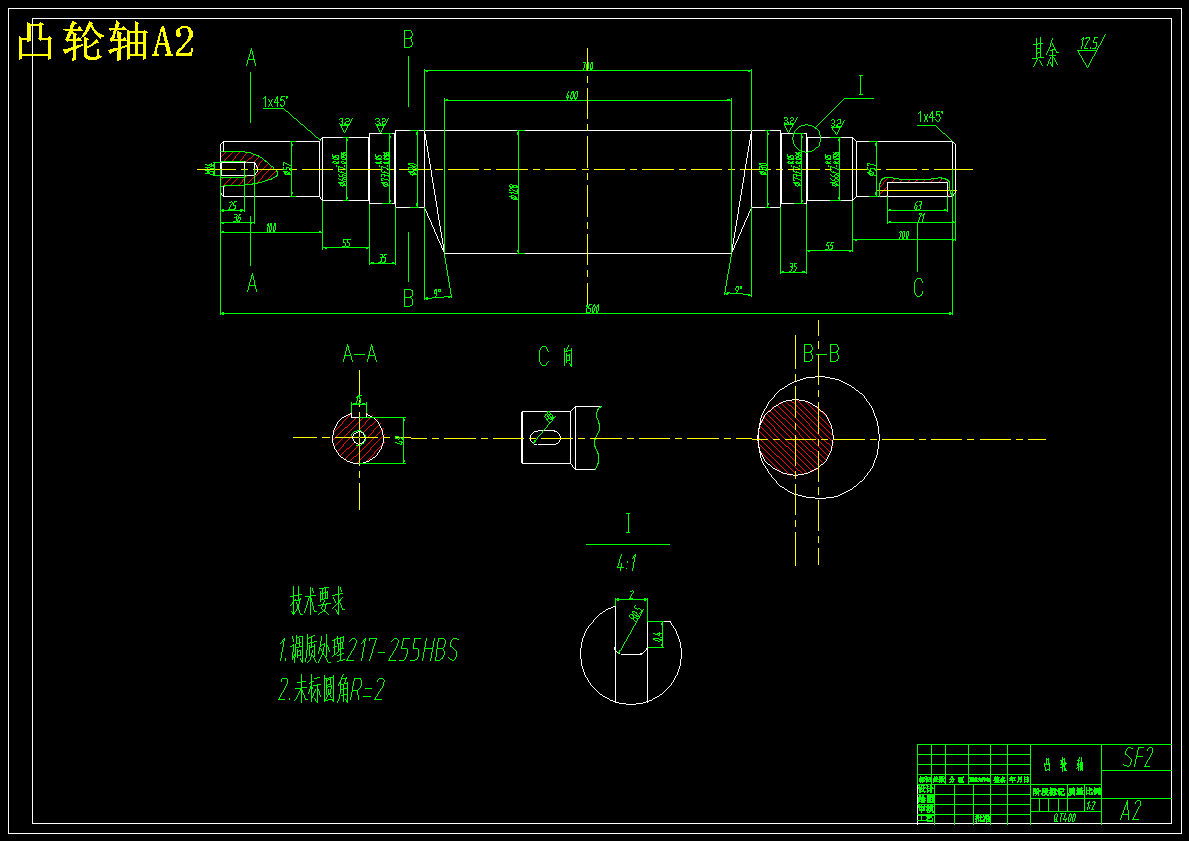Click the right "9°" taper angle dimension
This screenshot has width=1189, height=841.
[x=737, y=290]
